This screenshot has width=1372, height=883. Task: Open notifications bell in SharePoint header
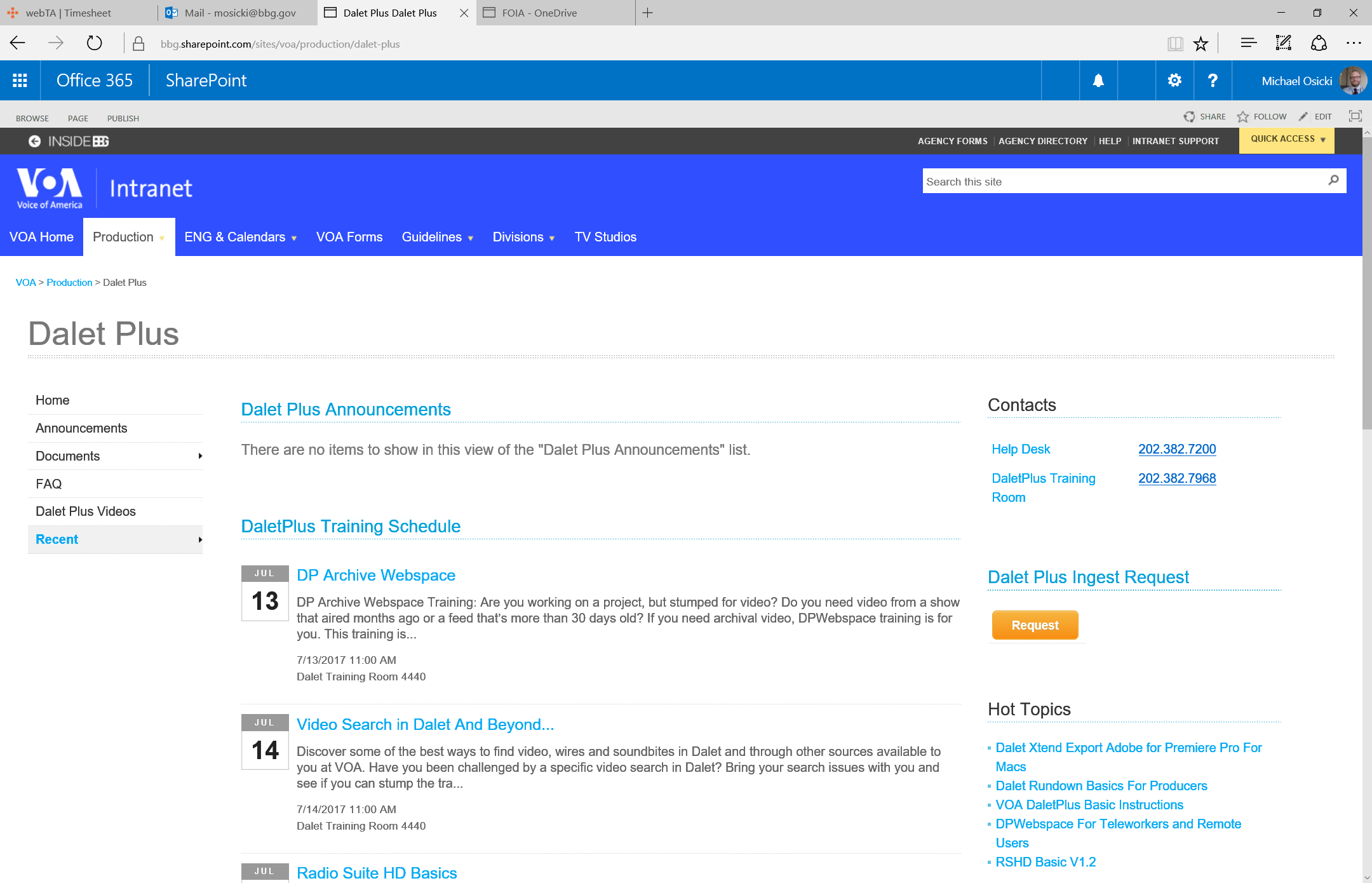(x=1098, y=81)
